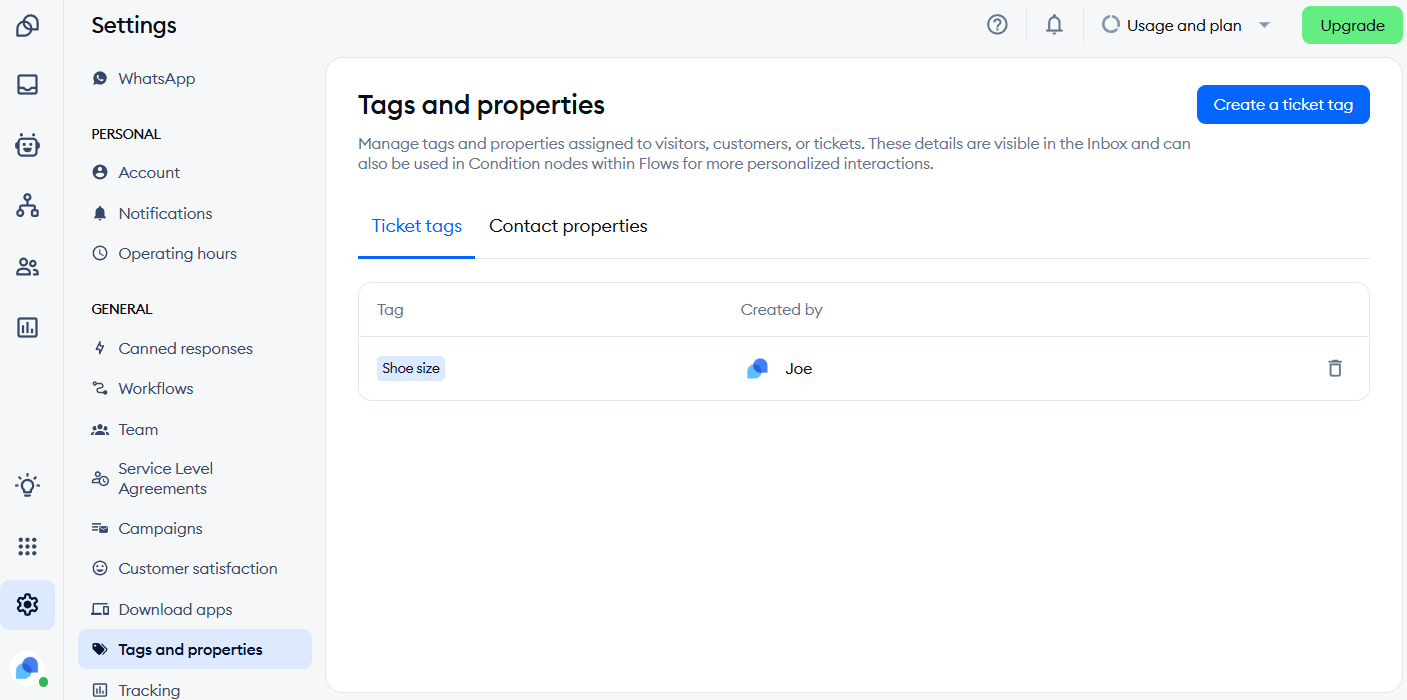Screen dimensions: 1407x700
Task: Open the user avatar at bottom left
Action: tap(28, 668)
